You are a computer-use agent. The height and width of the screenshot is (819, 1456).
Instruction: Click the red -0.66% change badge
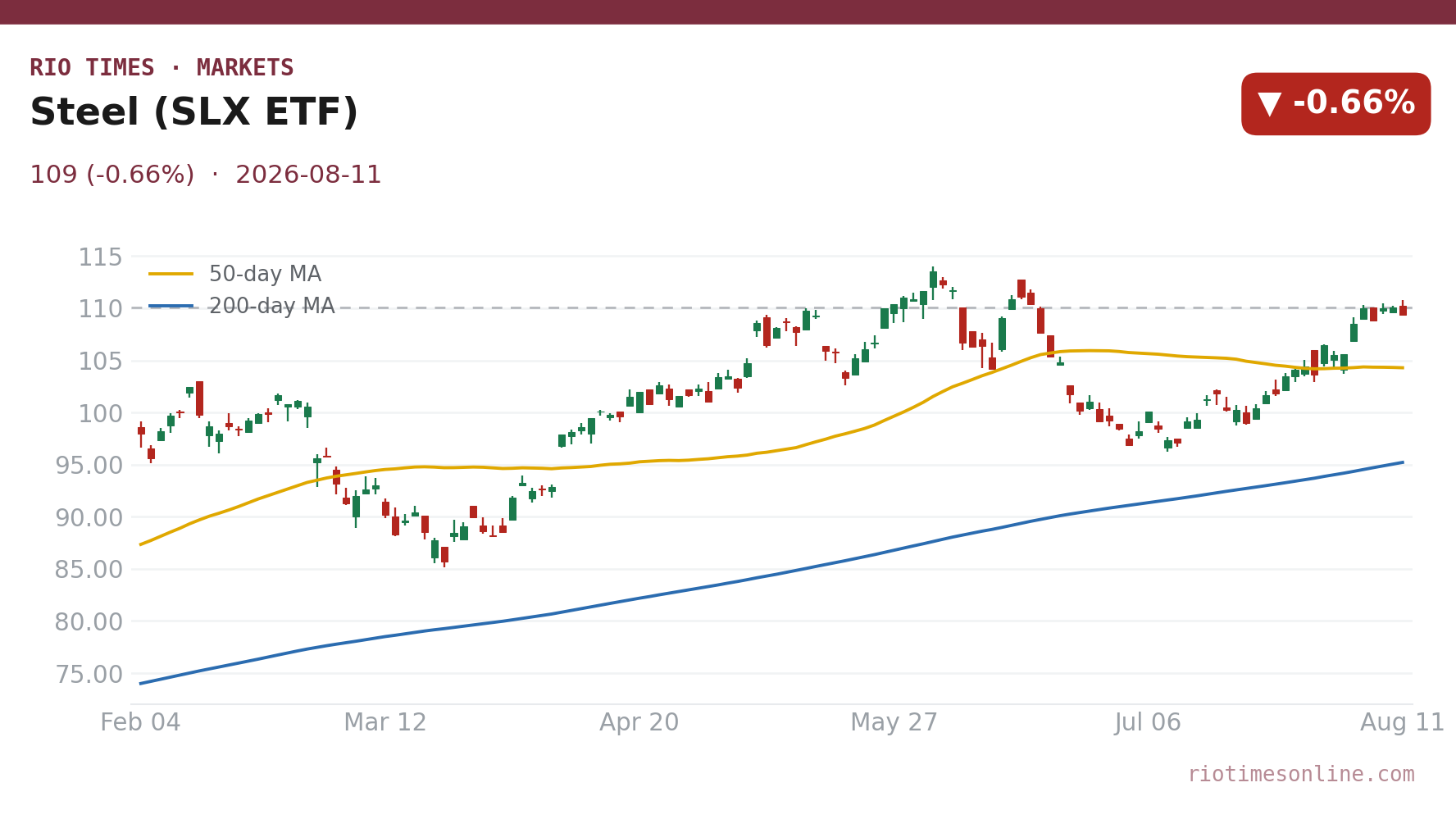[x=1335, y=104]
